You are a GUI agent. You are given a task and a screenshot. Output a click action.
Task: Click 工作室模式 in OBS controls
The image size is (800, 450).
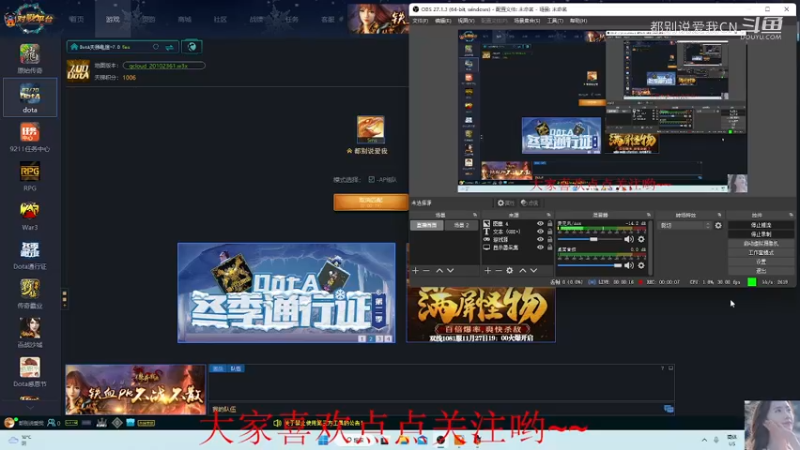761,253
